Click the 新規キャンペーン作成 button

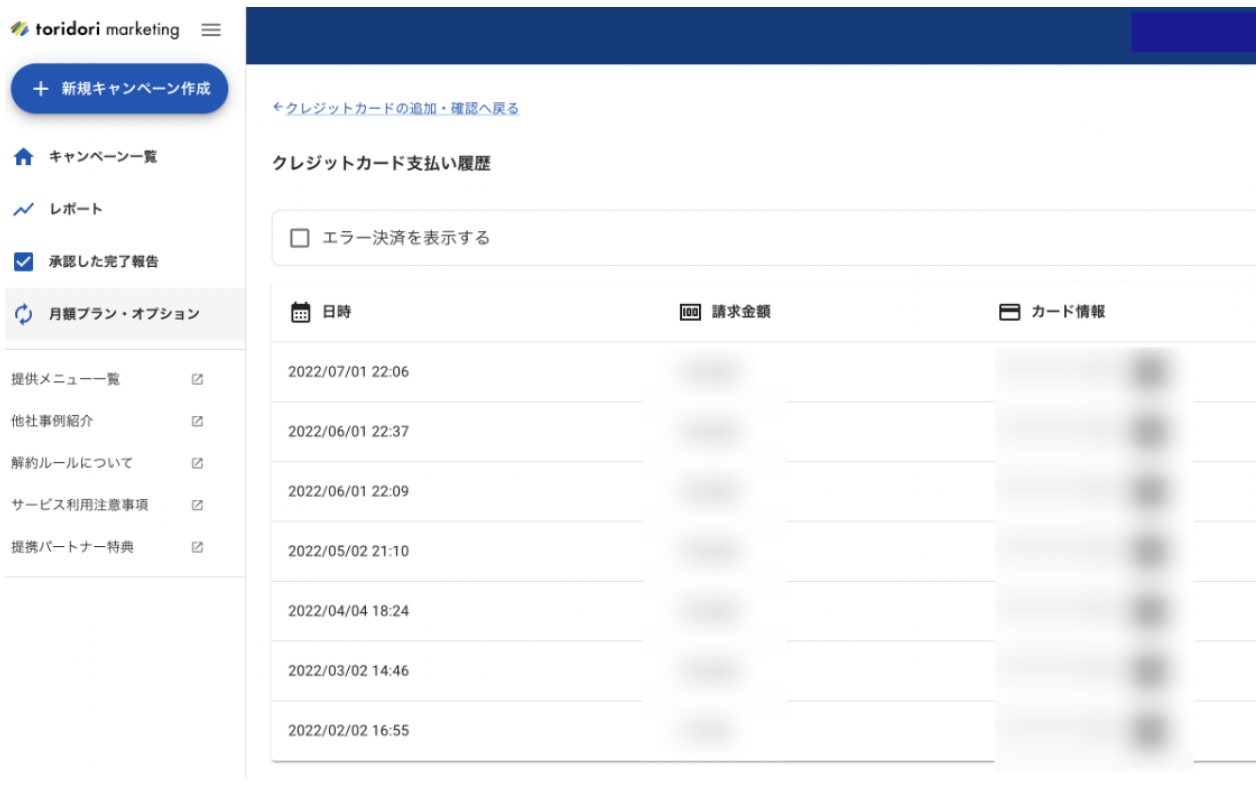[119, 88]
